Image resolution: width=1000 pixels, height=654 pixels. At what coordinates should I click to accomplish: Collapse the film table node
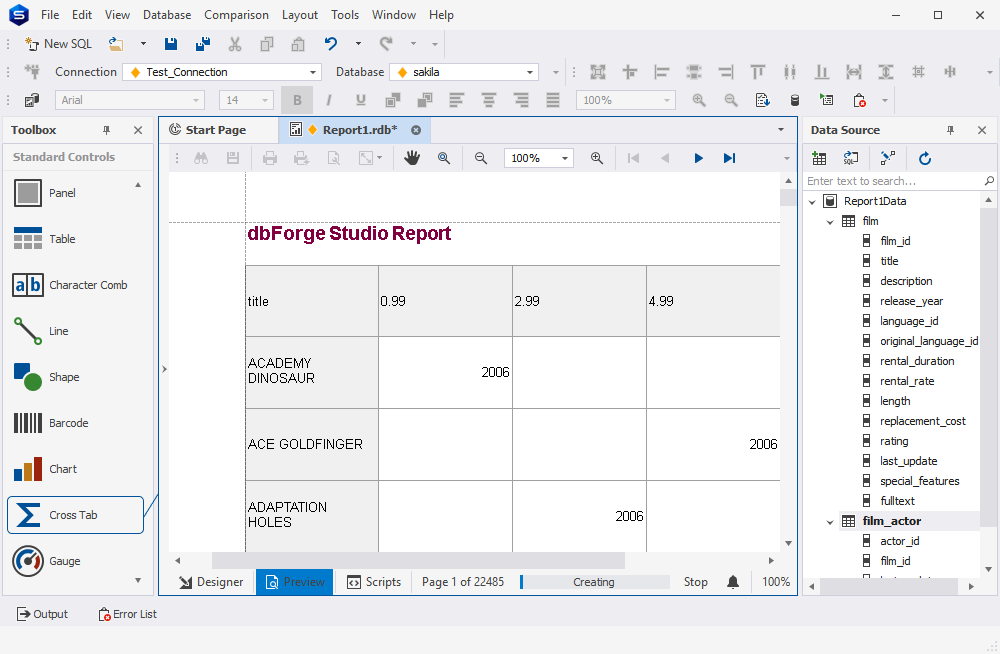point(830,221)
